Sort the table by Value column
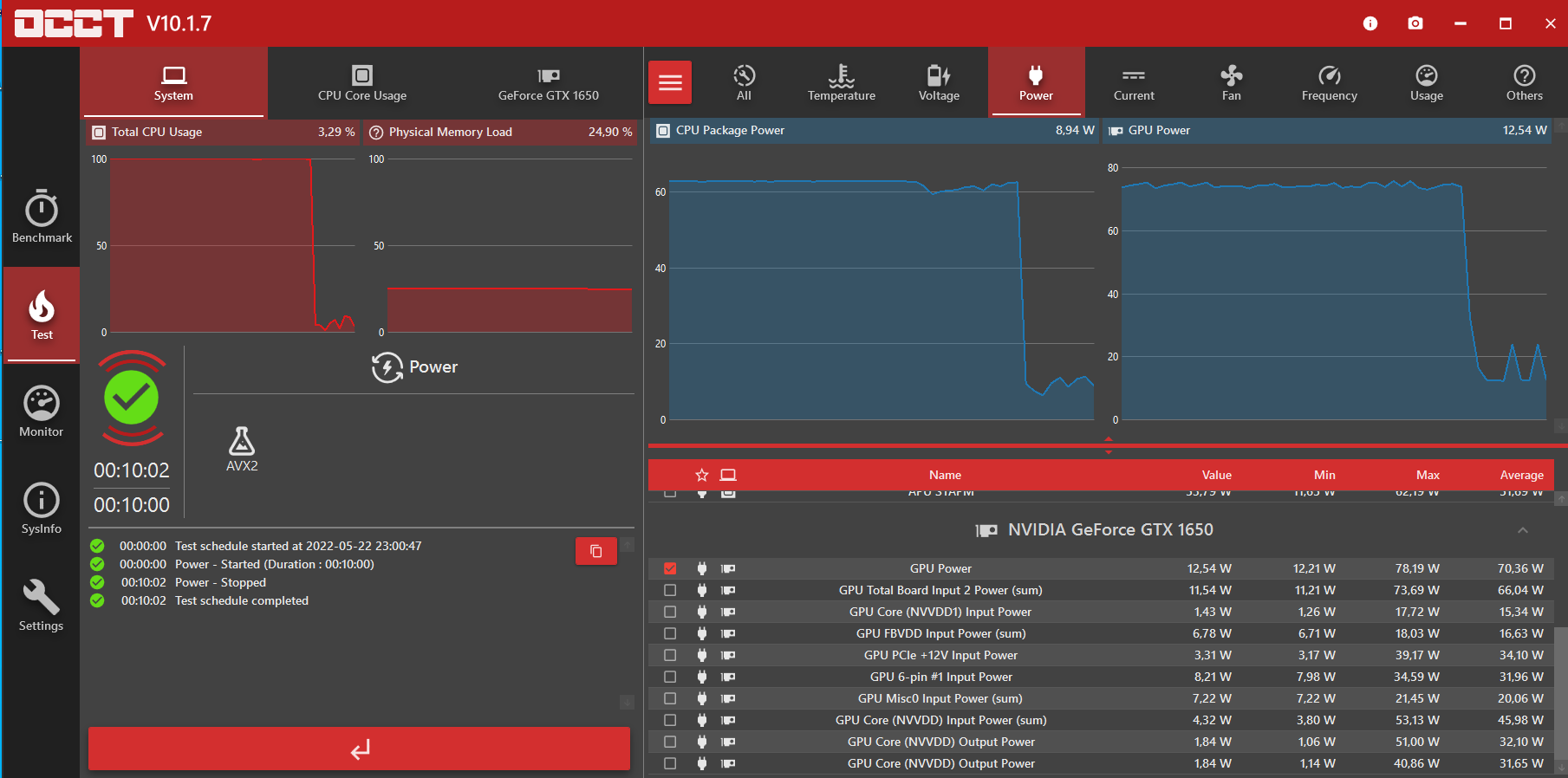The image size is (1568, 778). [x=1216, y=475]
